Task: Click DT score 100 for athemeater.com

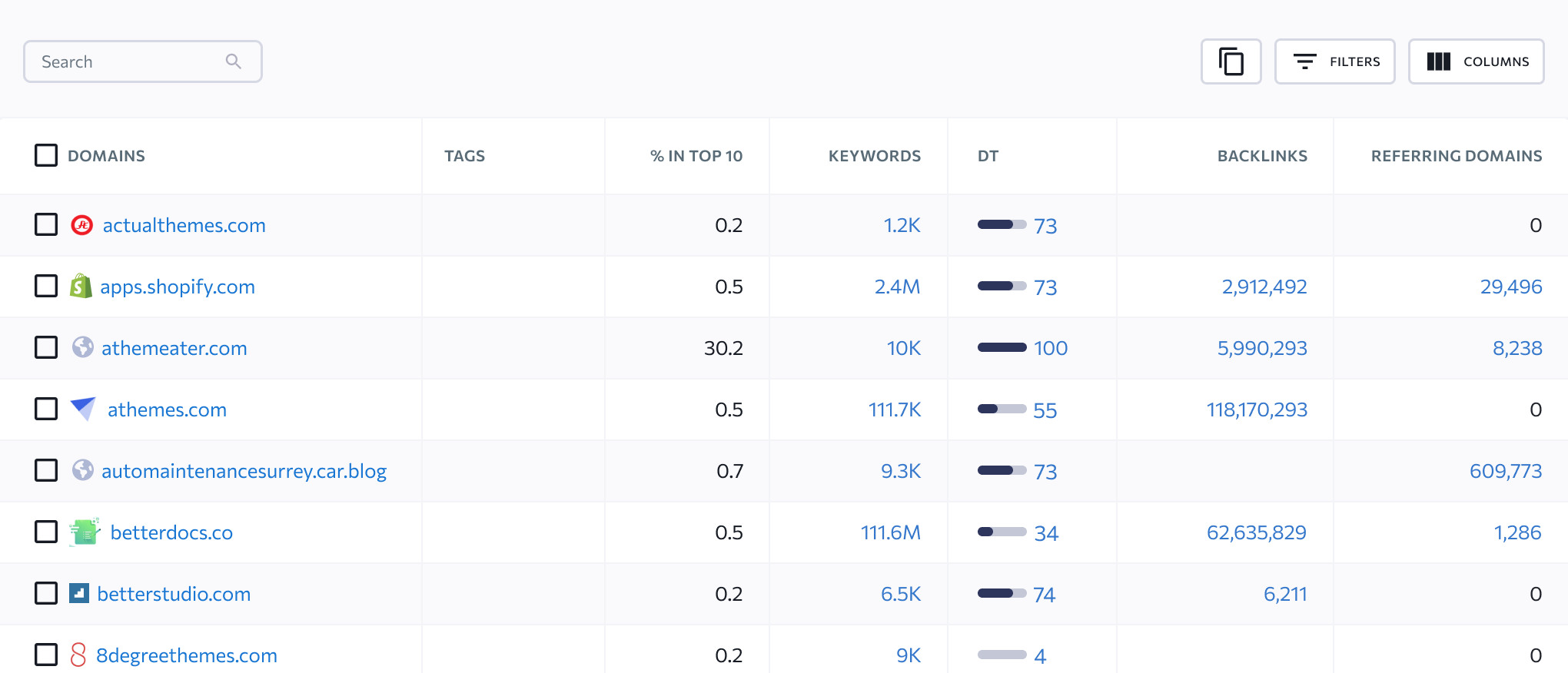Action: click(1051, 348)
